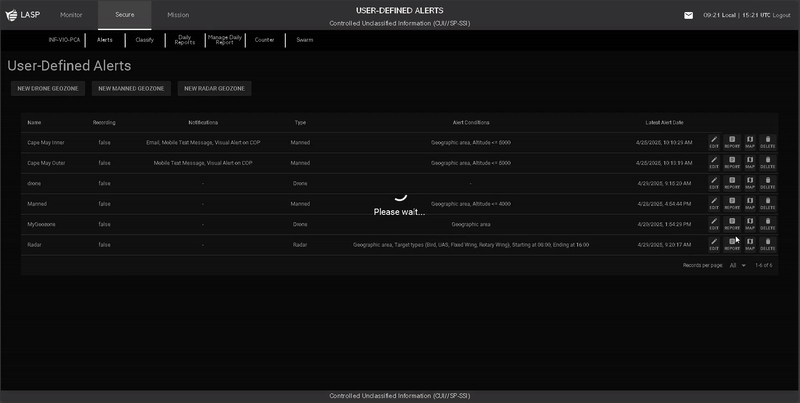This screenshot has height=403, width=800.
Task: Open the INF-VIO-PCA submenu
Action: pos(64,40)
